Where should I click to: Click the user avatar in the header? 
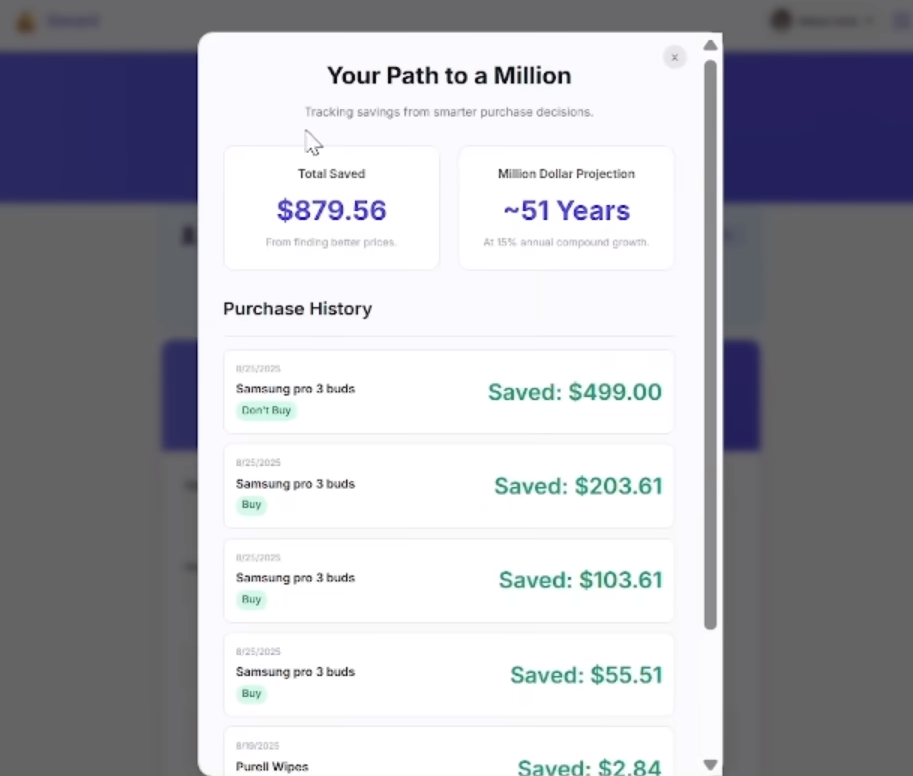tap(781, 20)
